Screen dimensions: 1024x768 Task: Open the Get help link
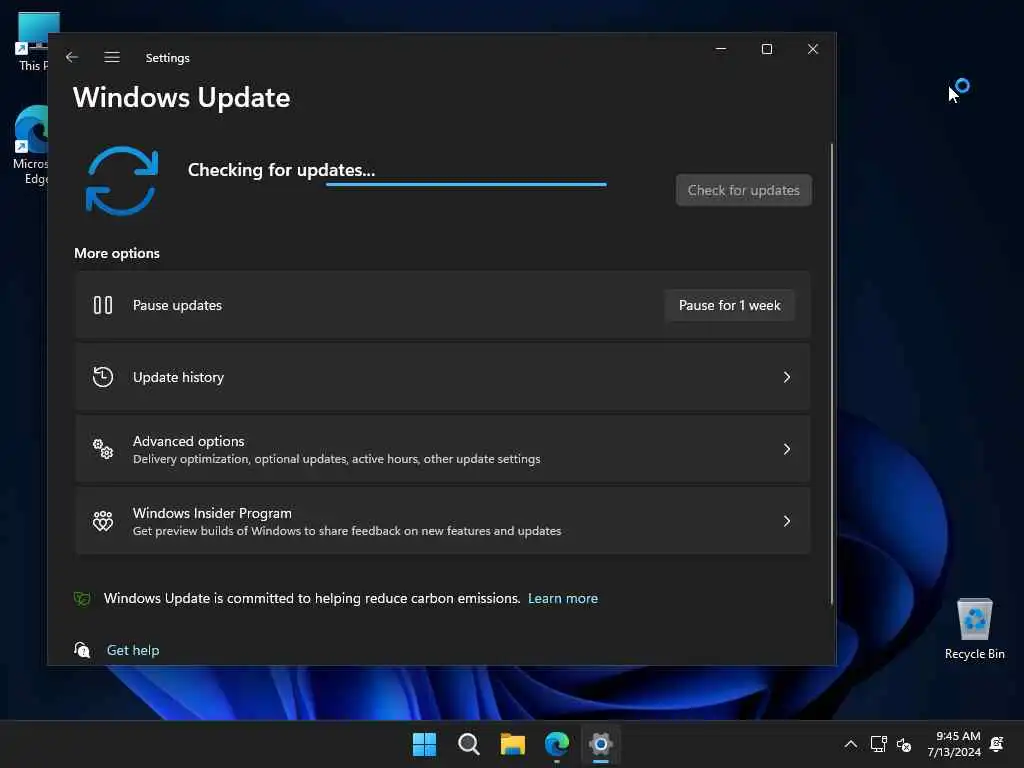[x=133, y=650]
